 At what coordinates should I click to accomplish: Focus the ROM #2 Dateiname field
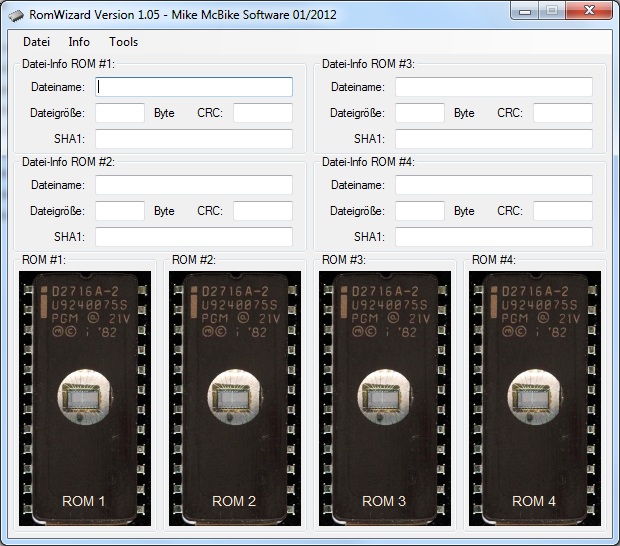[x=194, y=185]
